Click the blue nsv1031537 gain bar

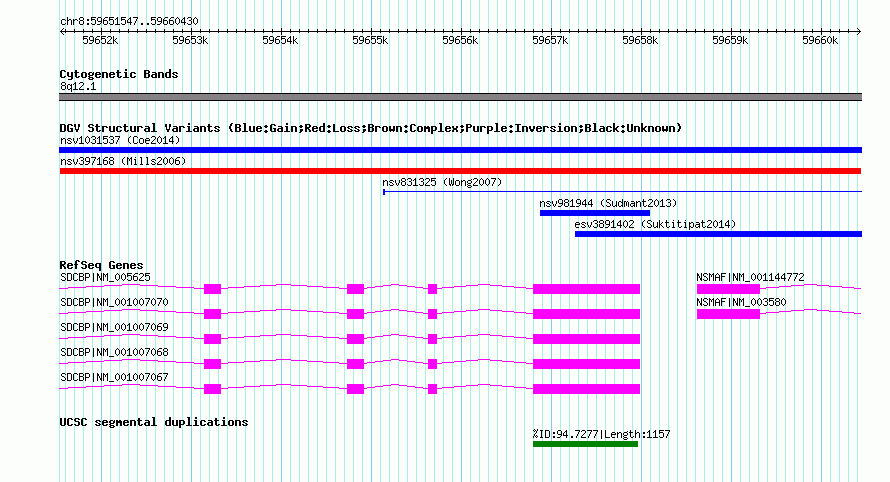tap(460, 150)
